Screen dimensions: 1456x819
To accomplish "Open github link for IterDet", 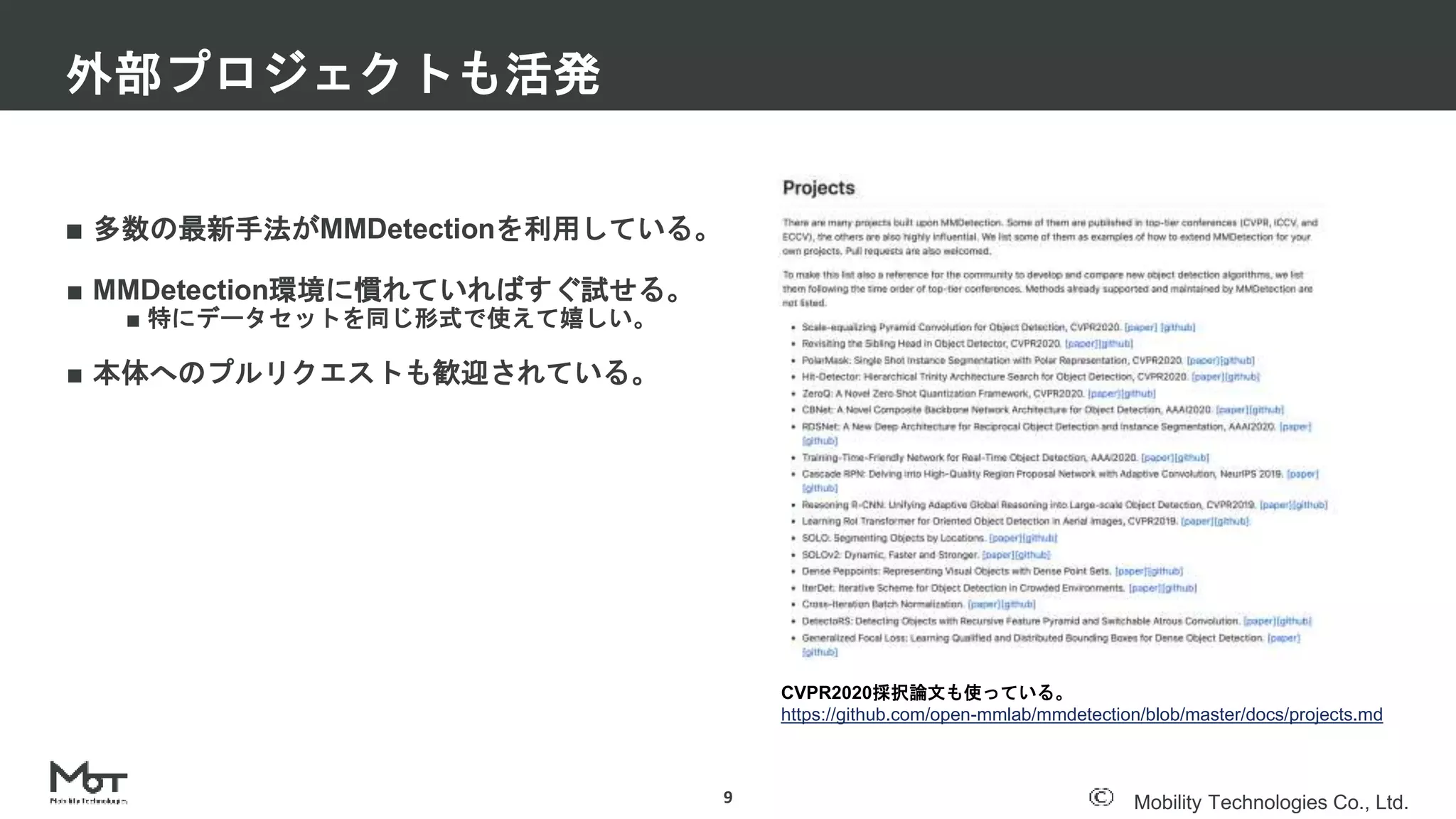I will [1179, 589].
